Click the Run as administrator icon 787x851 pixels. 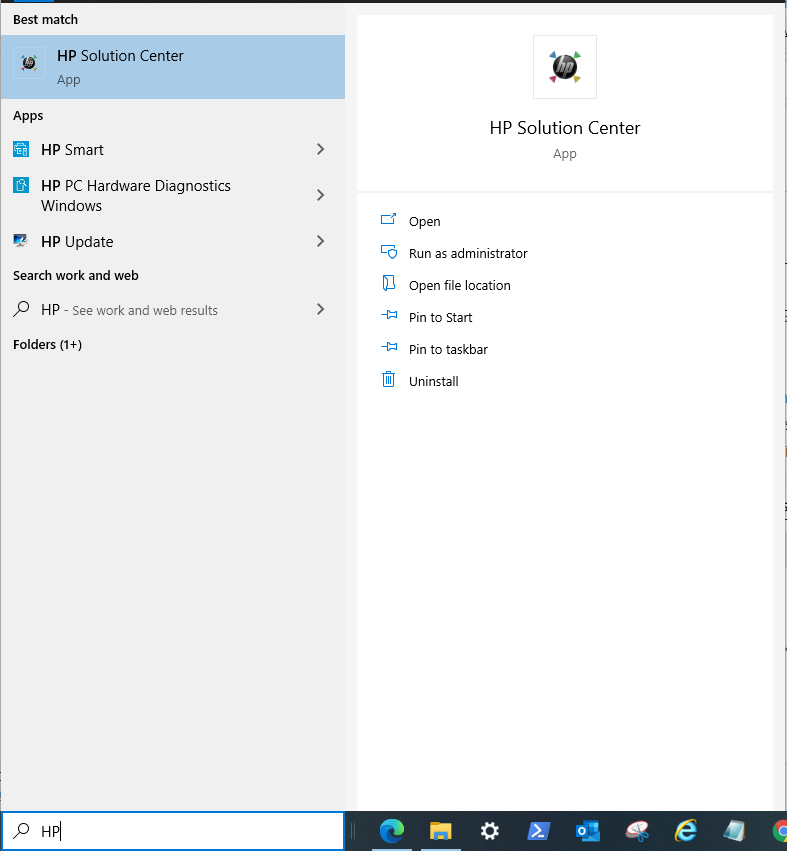(x=389, y=252)
